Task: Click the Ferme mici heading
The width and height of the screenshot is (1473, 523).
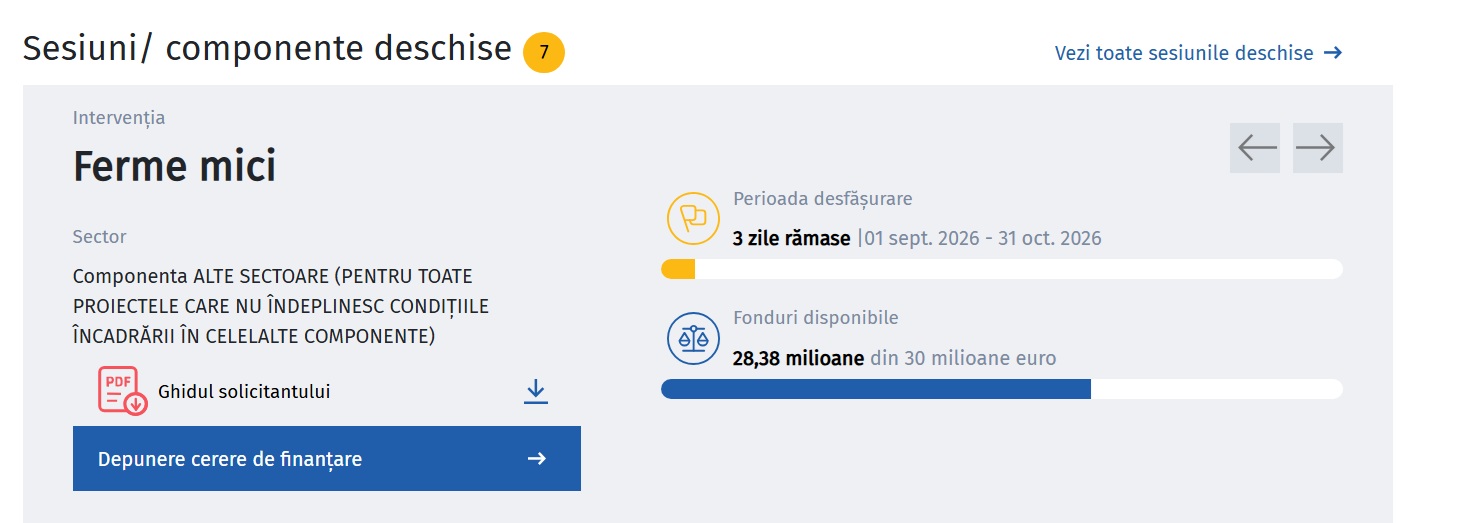Action: 175,166
